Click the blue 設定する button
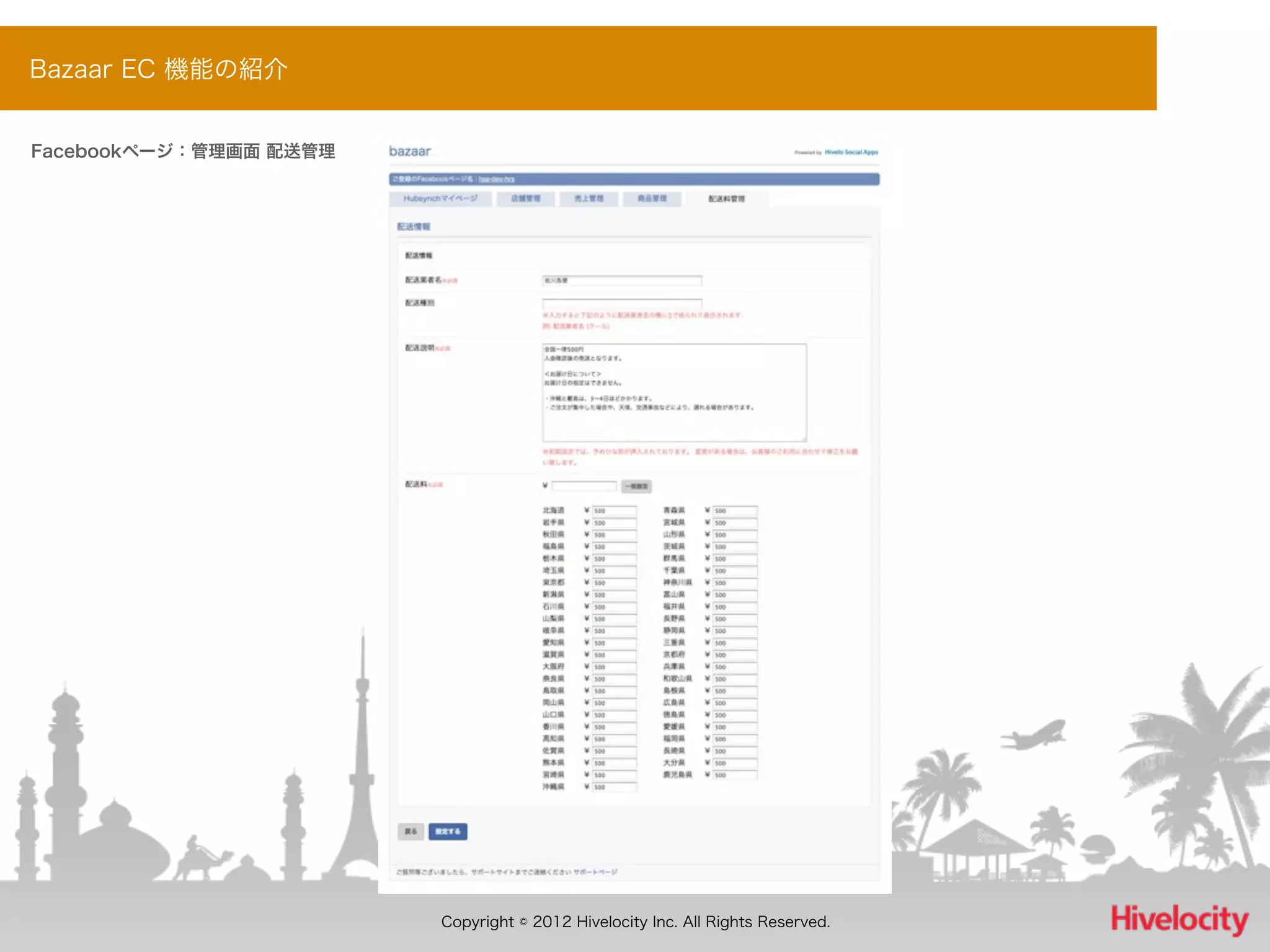Screen dimensions: 1270x952 (448, 831)
